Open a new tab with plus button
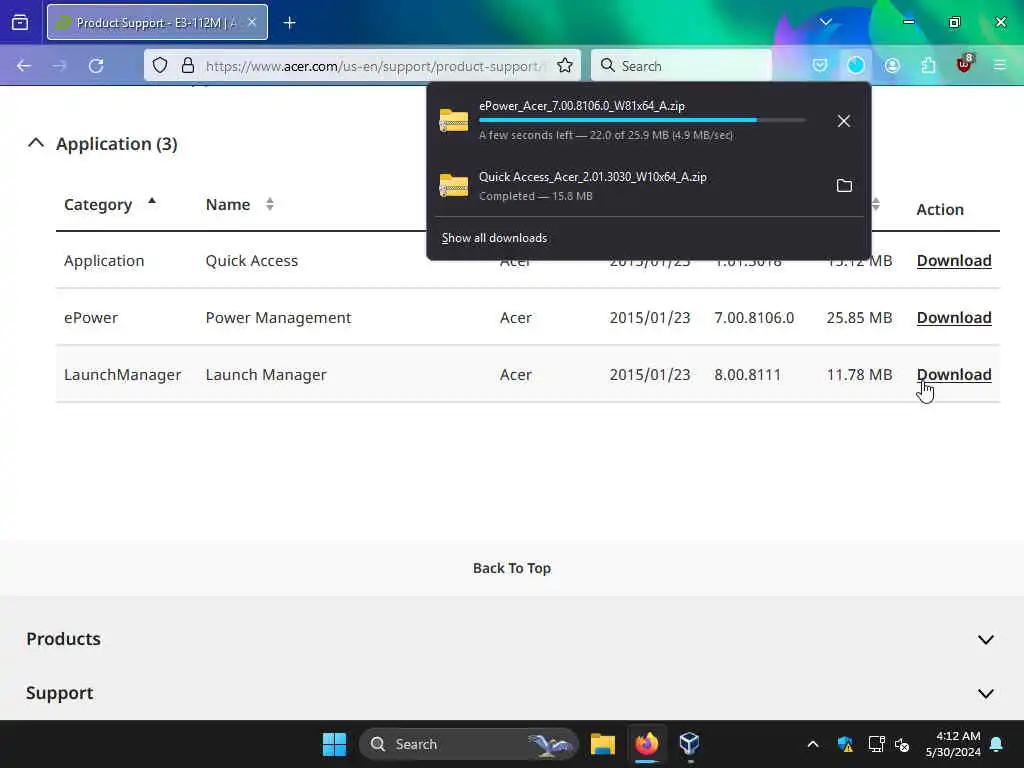The height and width of the screenshot is (768, 1024). pos(289,23)
